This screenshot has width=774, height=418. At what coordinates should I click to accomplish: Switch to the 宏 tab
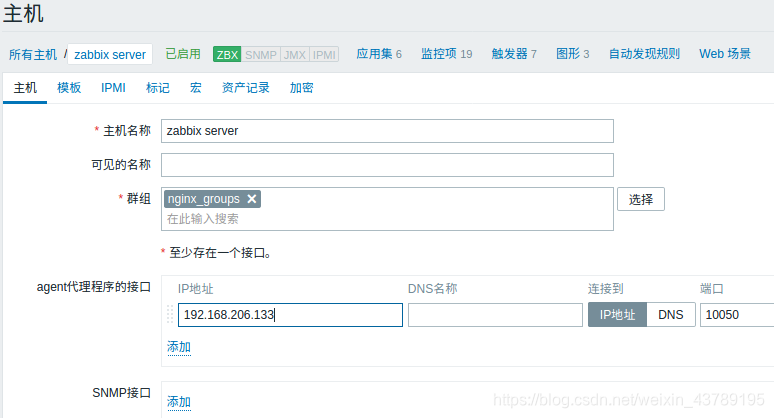tap(196, 88)
